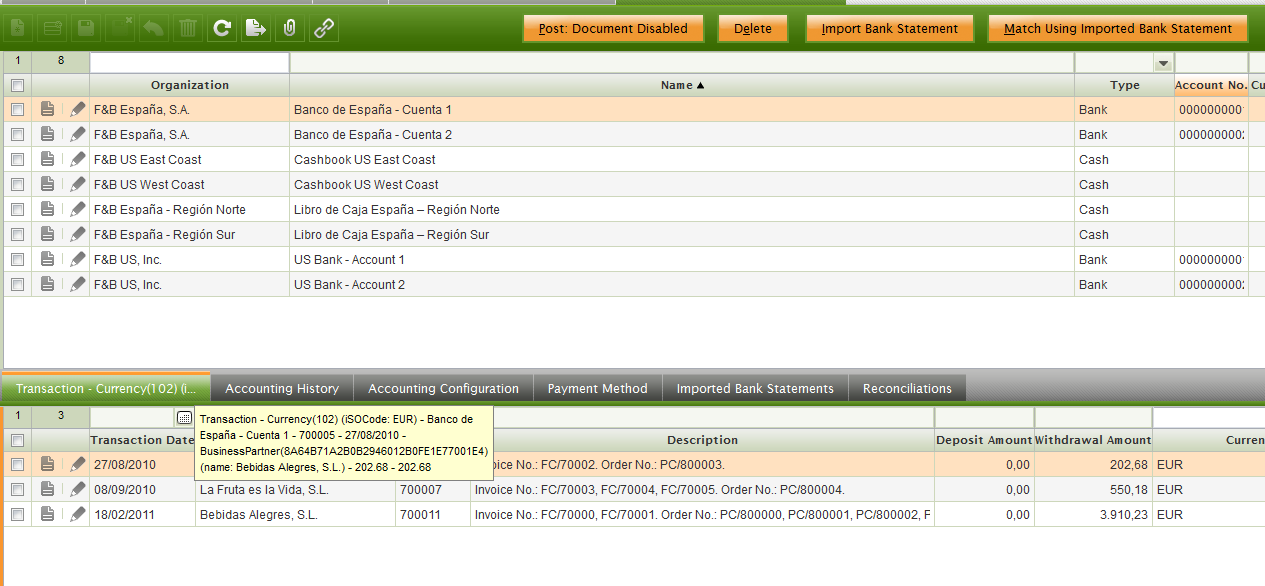This screenshot has width=1265, height=586.
Task: Click the Save floppy disk icon
Action: pyautogui.click(x=87, y=28)
